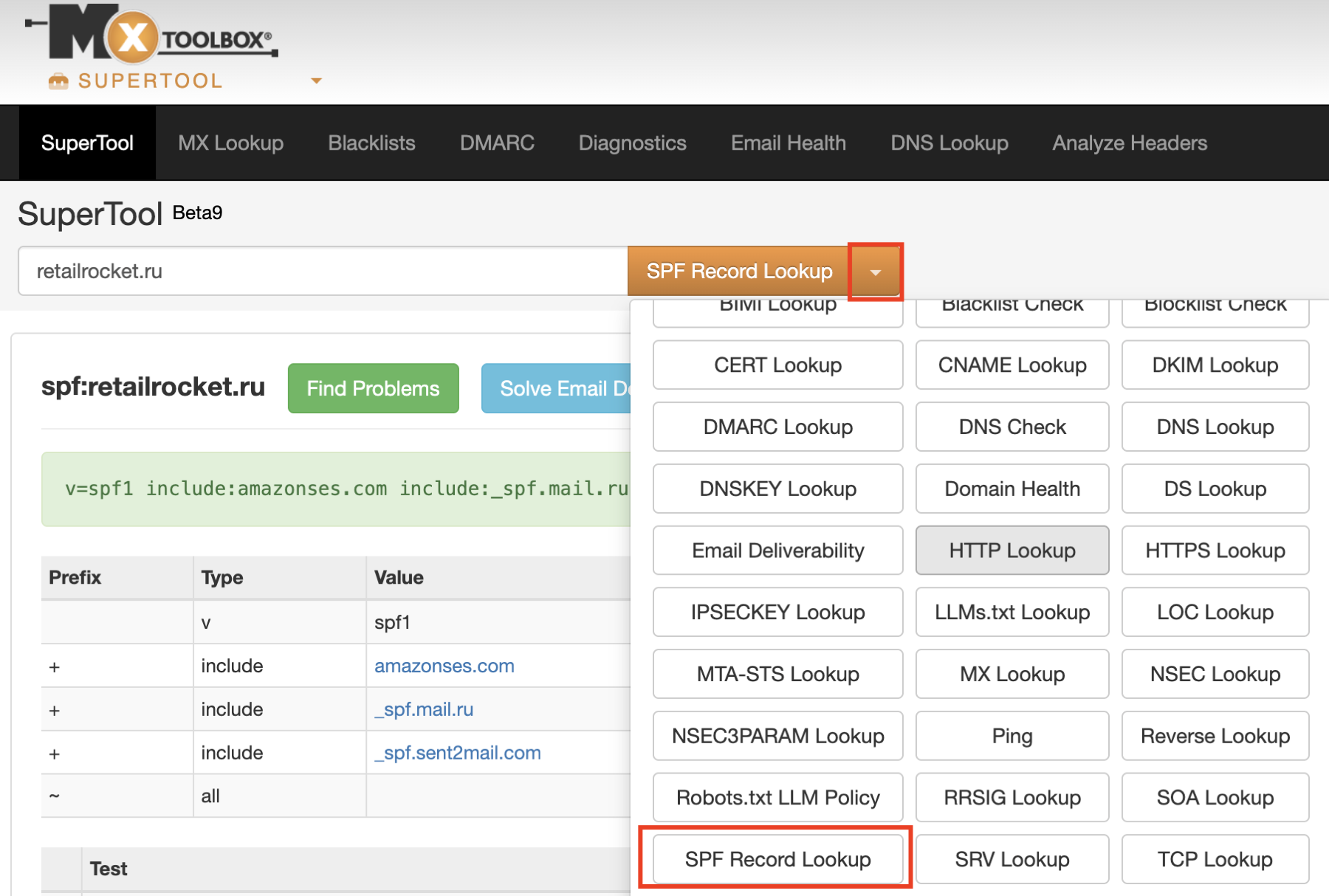Choose Email Deliverability option
Viewport: 1329px width, 896px height.
(x=777, y=551)
